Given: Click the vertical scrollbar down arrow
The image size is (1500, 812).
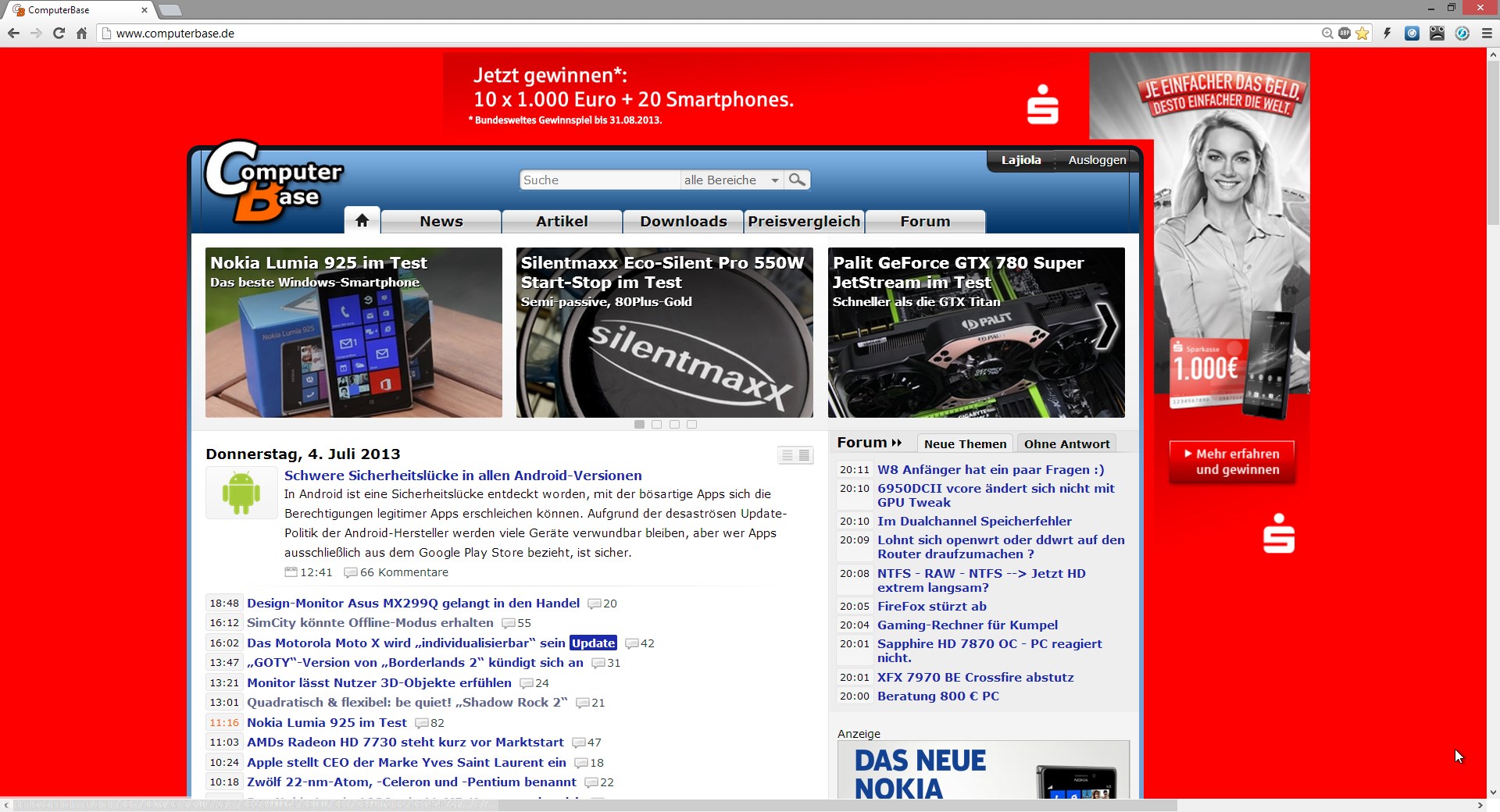Looking at the screenshot, I should coord(1493,792).
